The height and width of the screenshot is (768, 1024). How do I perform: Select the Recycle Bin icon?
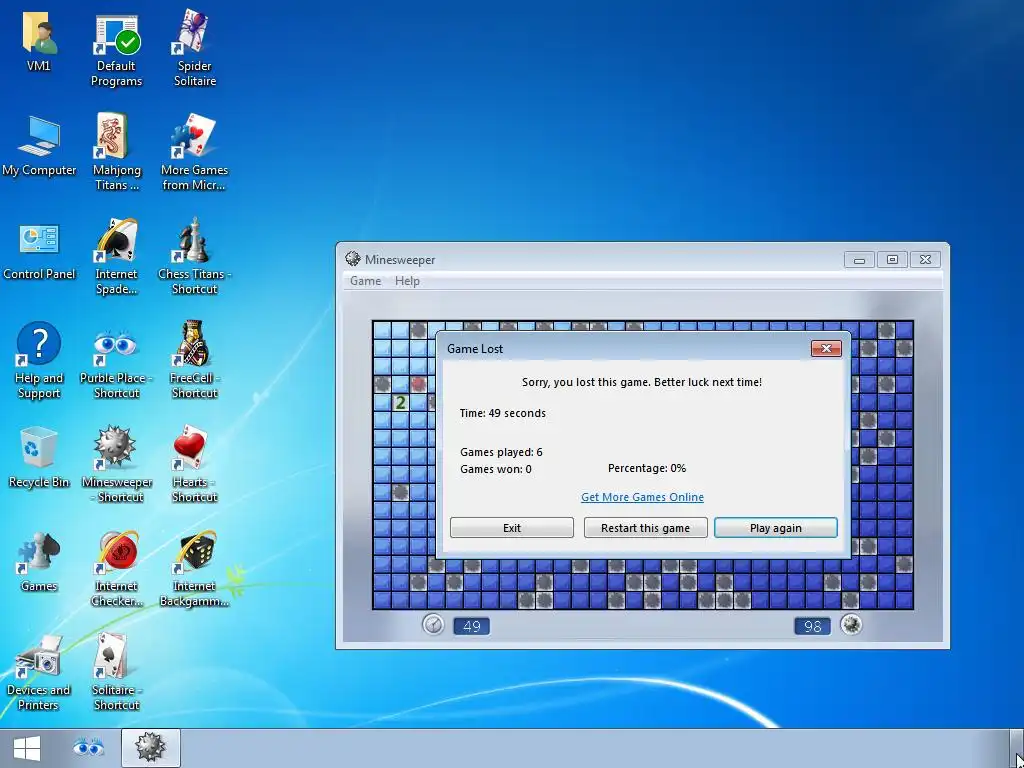(39, 457)
